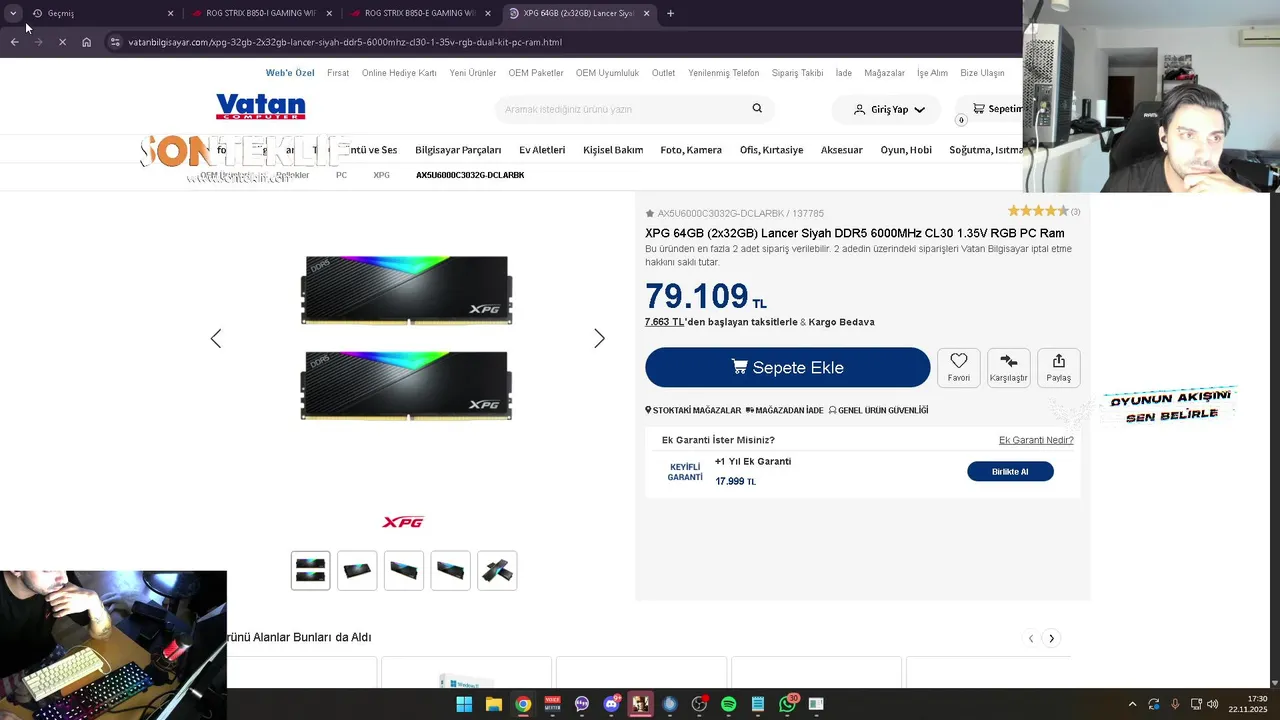Click the browser address bar URL
The width and height of the screenshot is (1280, 720).
point(345,42)
